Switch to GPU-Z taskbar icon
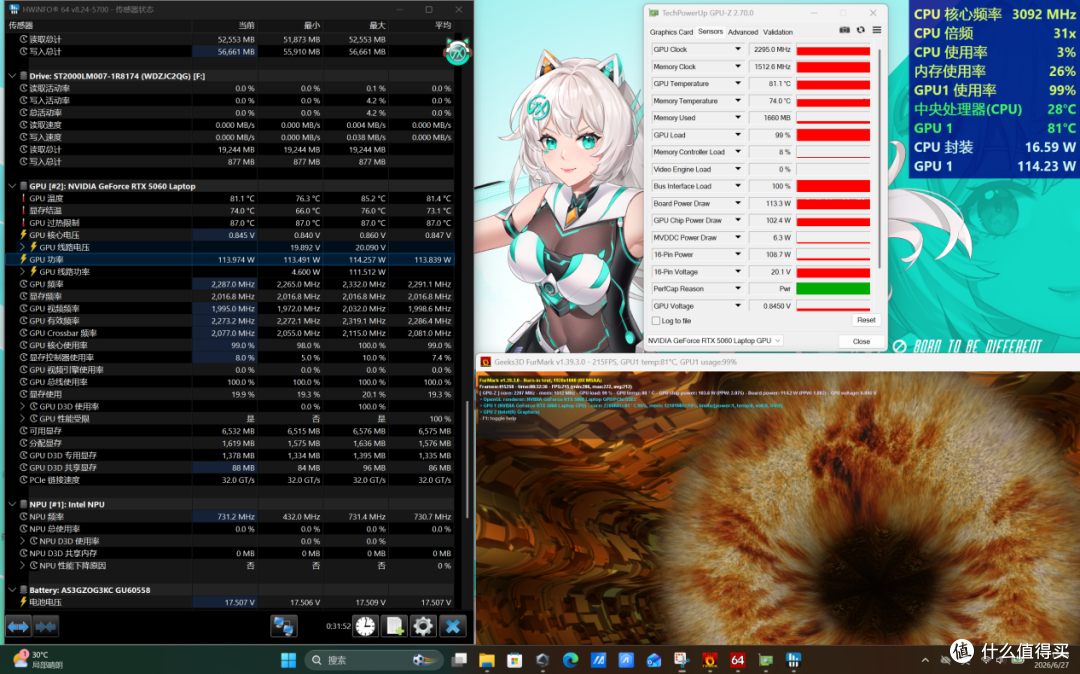 pos(765,661)
